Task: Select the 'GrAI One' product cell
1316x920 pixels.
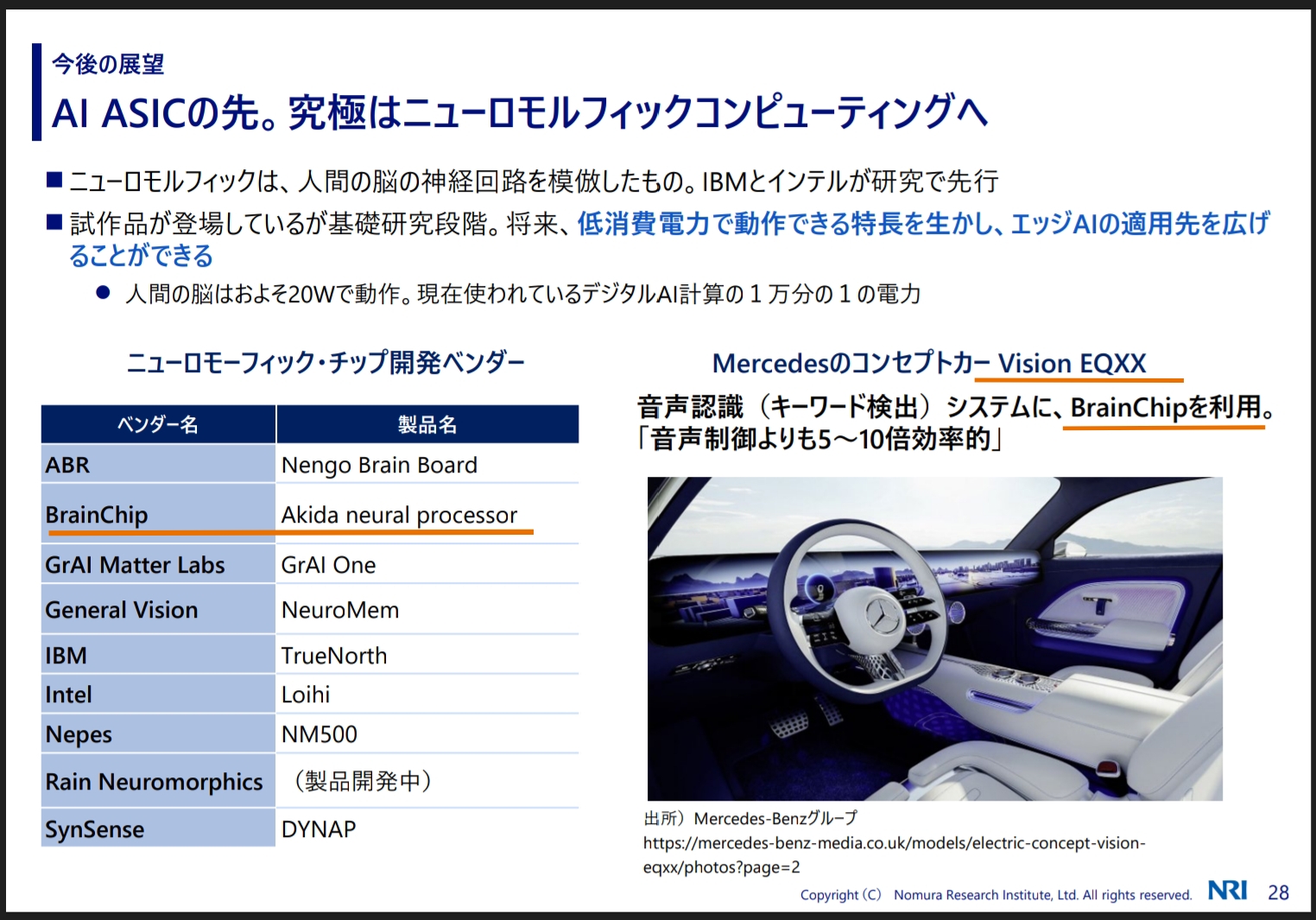Action: click(427, 564)
